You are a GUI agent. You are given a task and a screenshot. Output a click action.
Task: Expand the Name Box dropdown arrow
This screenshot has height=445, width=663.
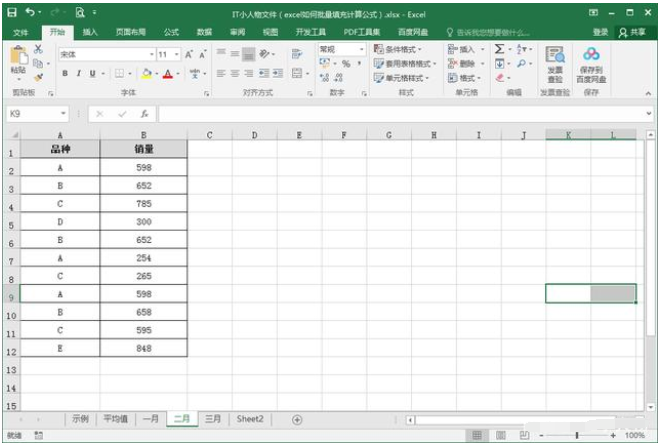(x=64, y=114)
